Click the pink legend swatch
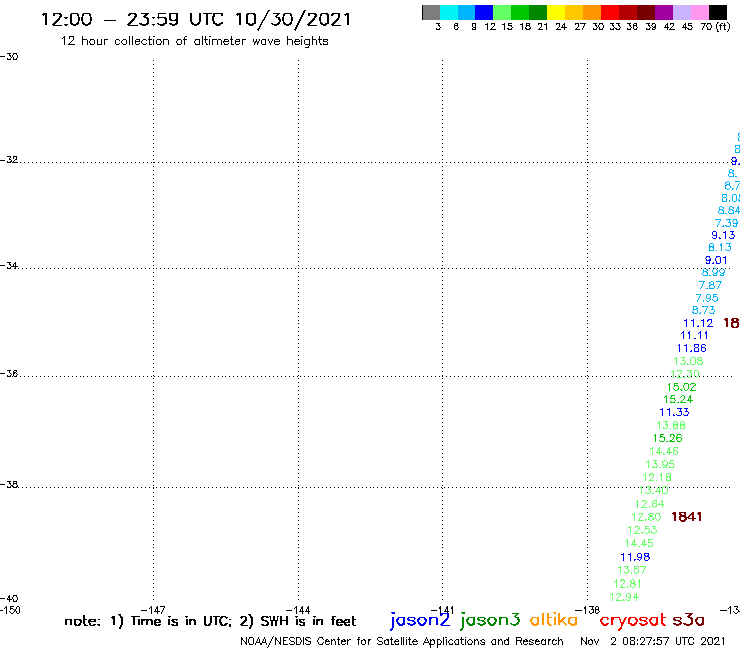The height and width of the screenshot is (650, 740). coord(700,12)
